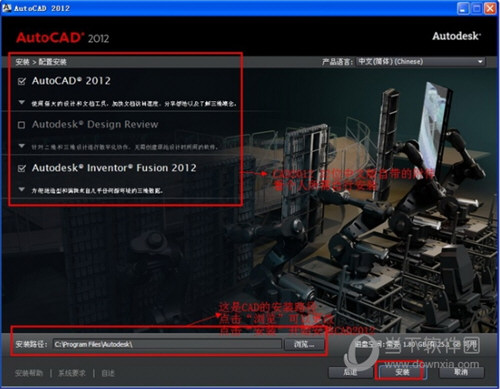Check the Autodesk Design Review checkbox
This screenshot has width=500, height=389.
point(21,125)
